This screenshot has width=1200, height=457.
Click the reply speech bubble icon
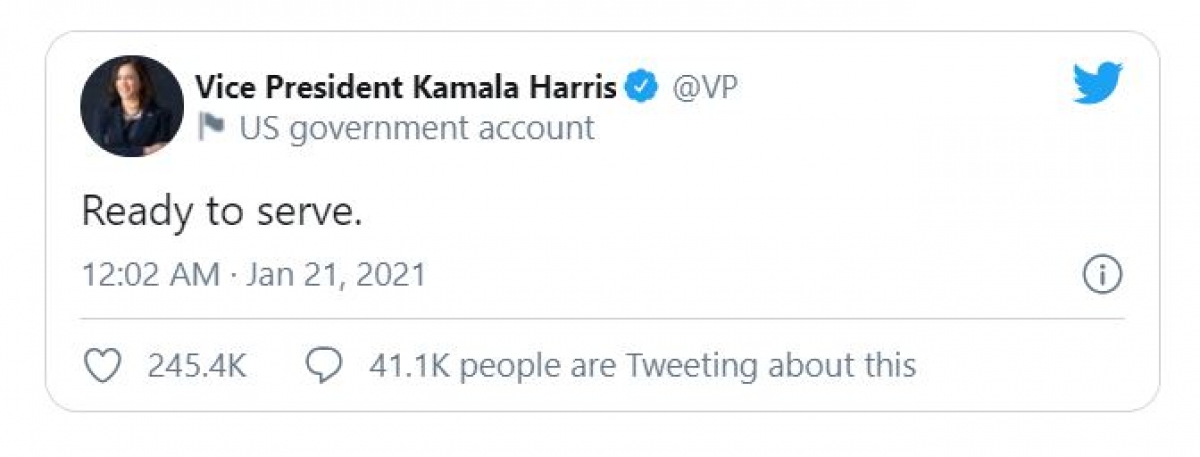click(323, 365)
